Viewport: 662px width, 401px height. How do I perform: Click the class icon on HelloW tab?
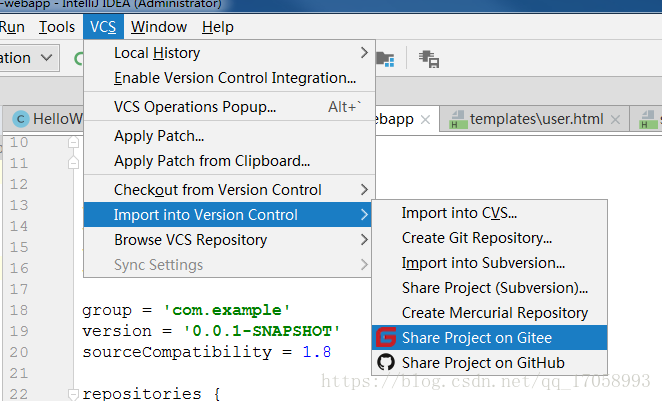[x=21, y=119]
